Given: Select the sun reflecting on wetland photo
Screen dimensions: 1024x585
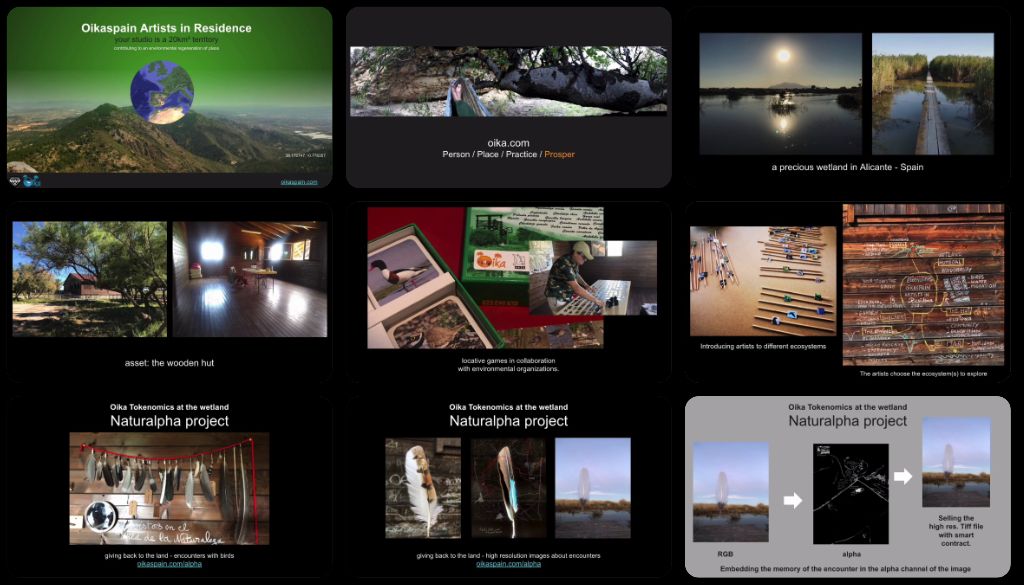Looking at the screenshot, I should (780, 94).
